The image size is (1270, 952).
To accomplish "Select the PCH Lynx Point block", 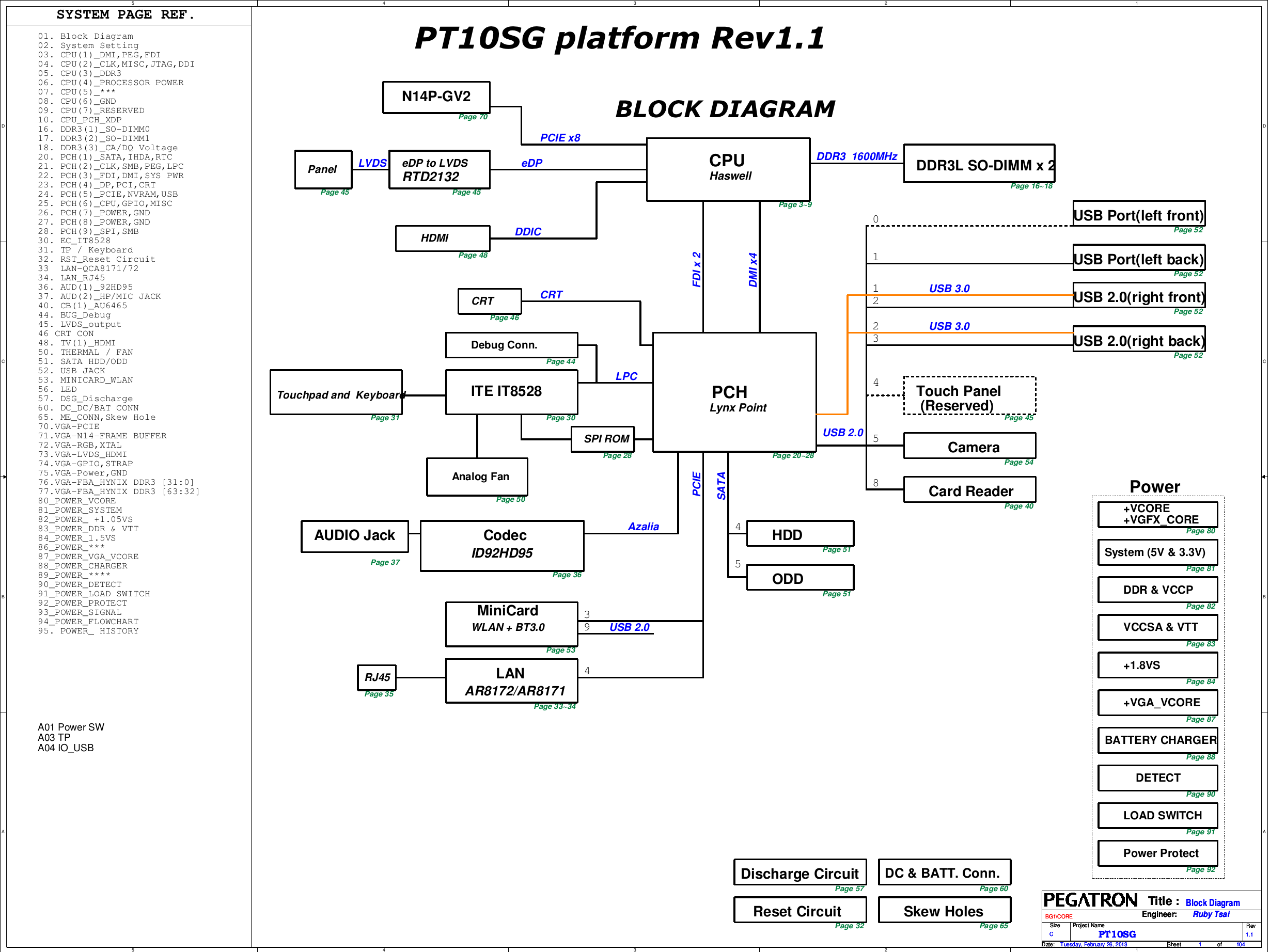I will (x=734, y=392).
